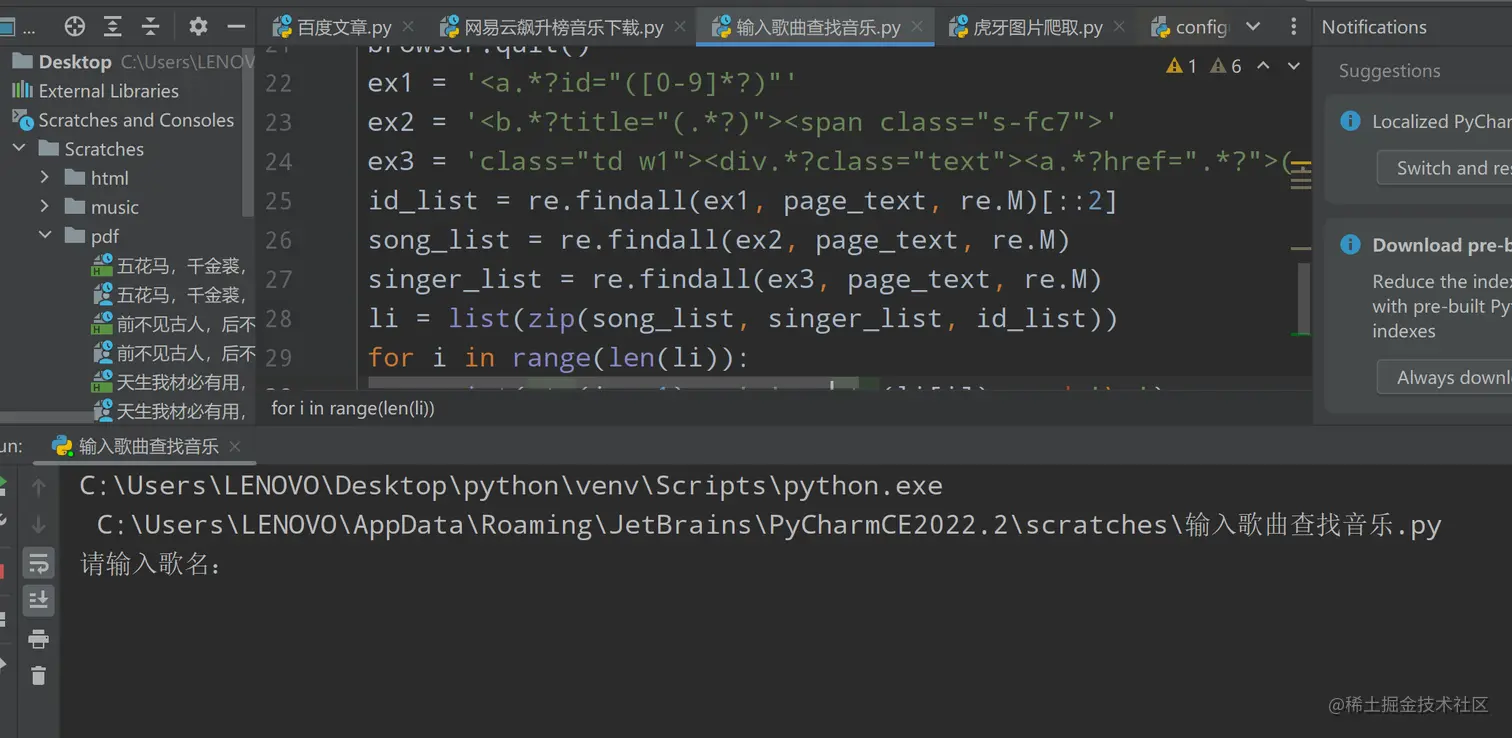Click the Switch and restart button
1512x738 pixels.
tap(1444, 168)
